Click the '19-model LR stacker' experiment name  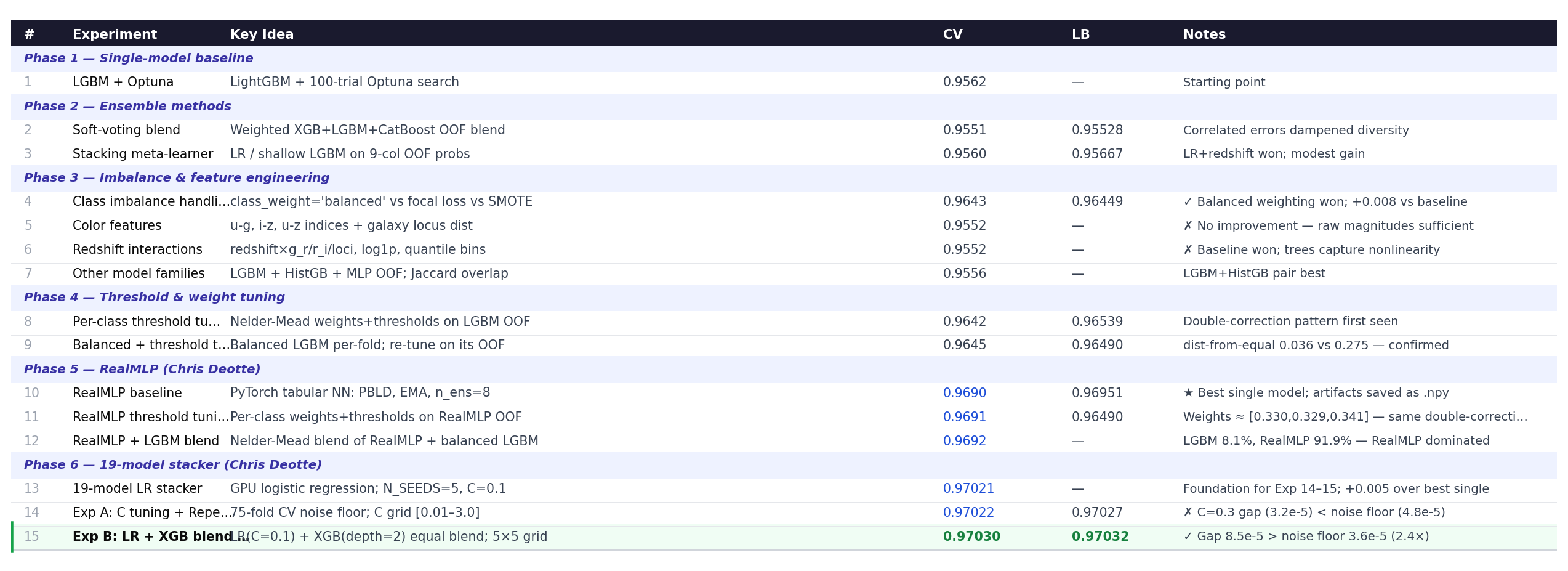coord(137,489)
